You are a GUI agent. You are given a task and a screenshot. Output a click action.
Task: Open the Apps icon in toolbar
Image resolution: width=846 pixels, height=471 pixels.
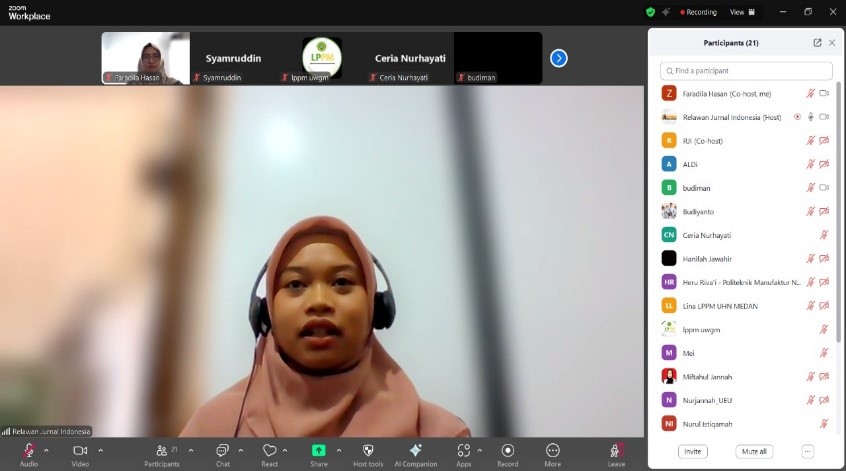[x=463, y=451]
